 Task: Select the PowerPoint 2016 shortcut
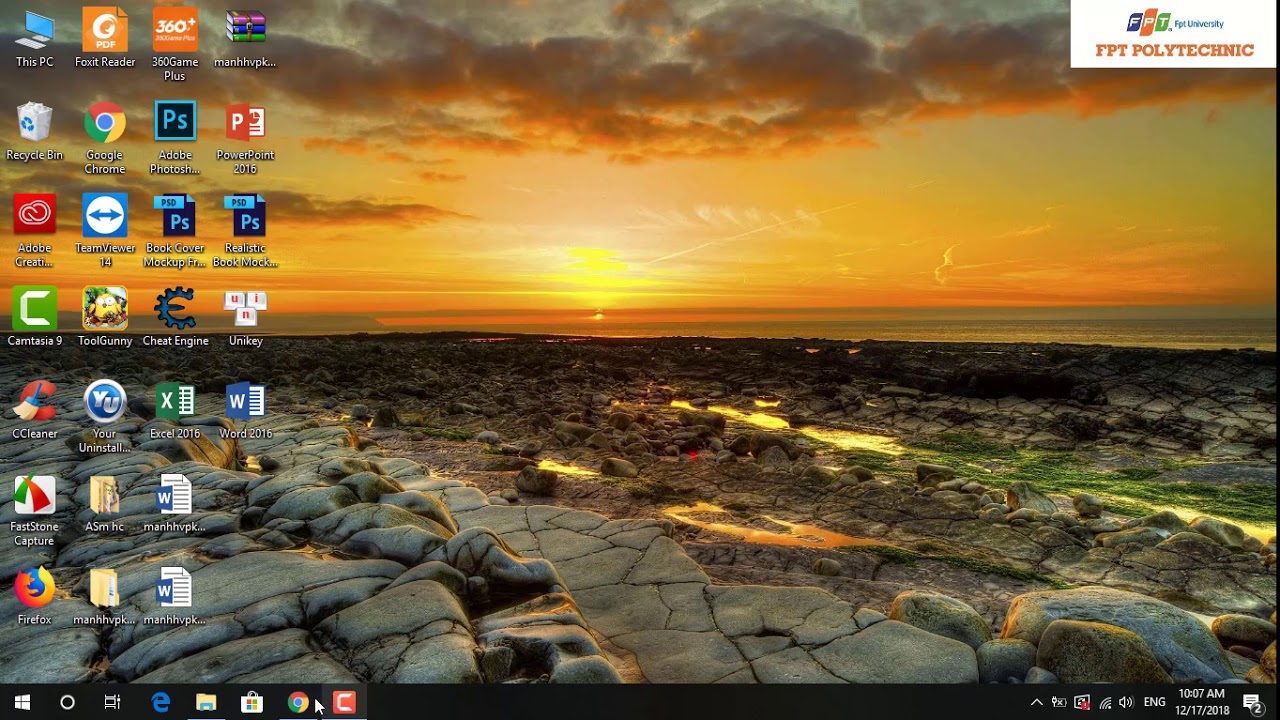[x=245, y=139]
